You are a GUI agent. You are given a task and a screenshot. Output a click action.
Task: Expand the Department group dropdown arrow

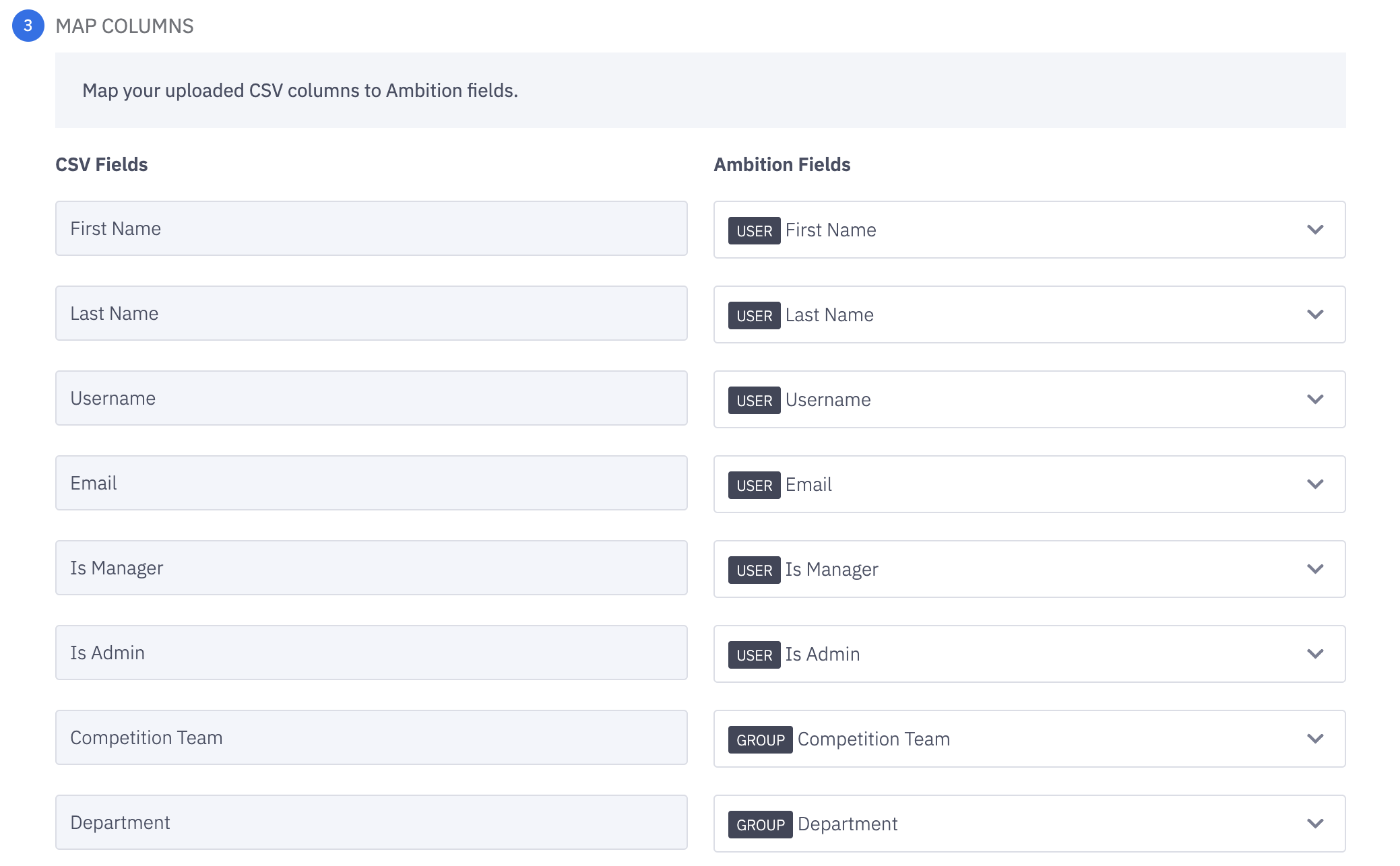[1314, 824]
